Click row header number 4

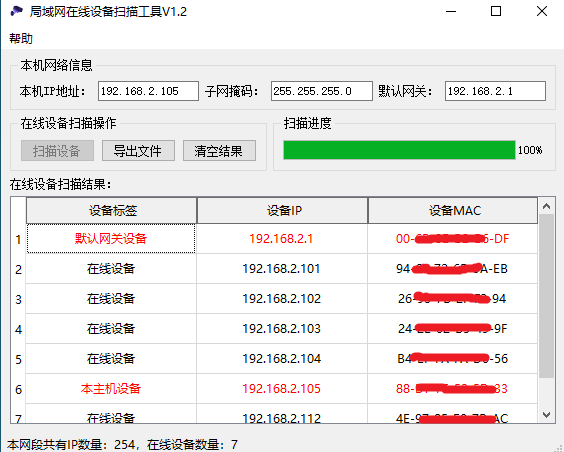[18, 329]
